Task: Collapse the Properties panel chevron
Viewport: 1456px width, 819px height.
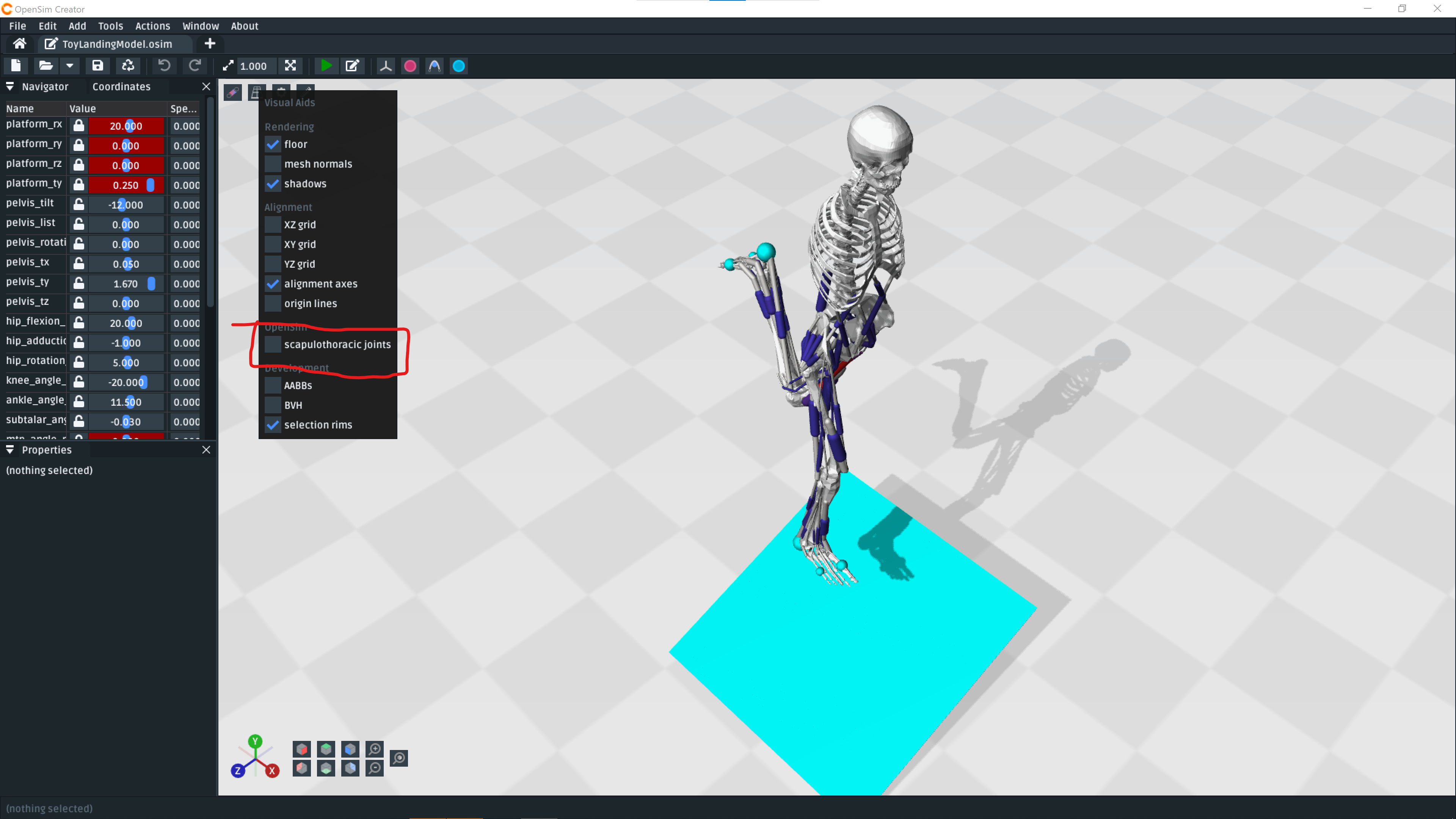Action: [9, 450]
